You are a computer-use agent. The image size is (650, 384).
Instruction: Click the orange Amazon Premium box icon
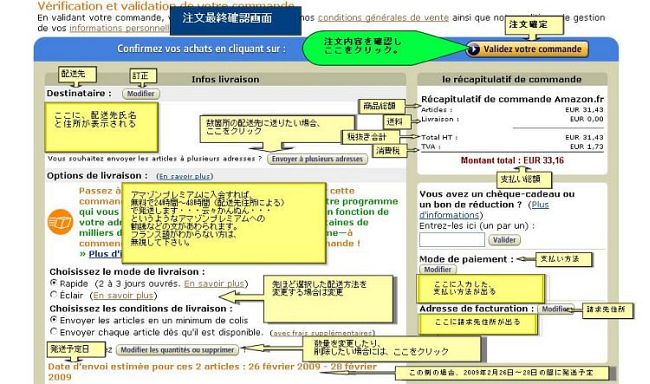(x=61, y=222)
